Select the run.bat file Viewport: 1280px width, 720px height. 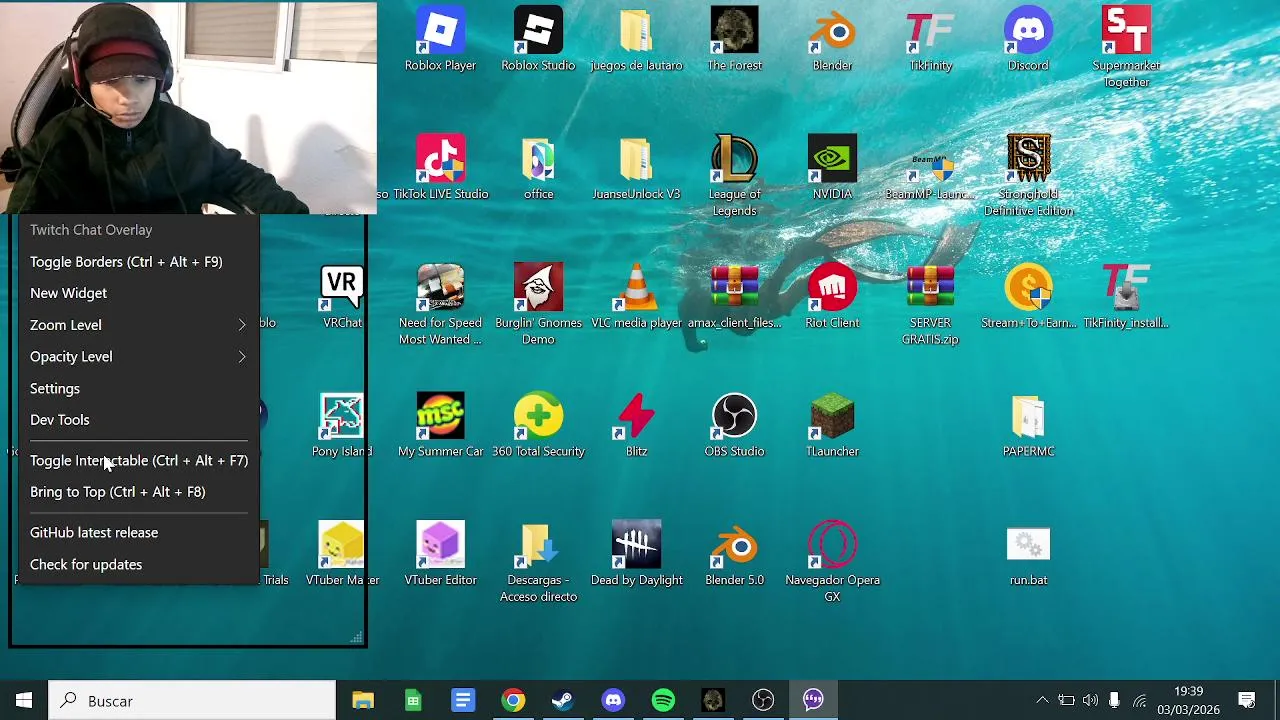(x=1028, y=554)
